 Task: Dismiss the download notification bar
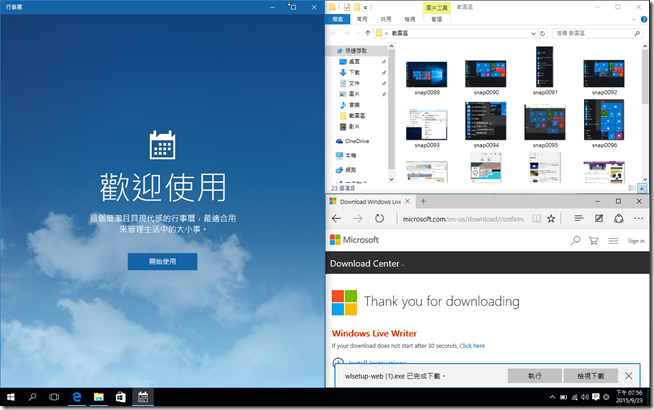pos(629,376)
